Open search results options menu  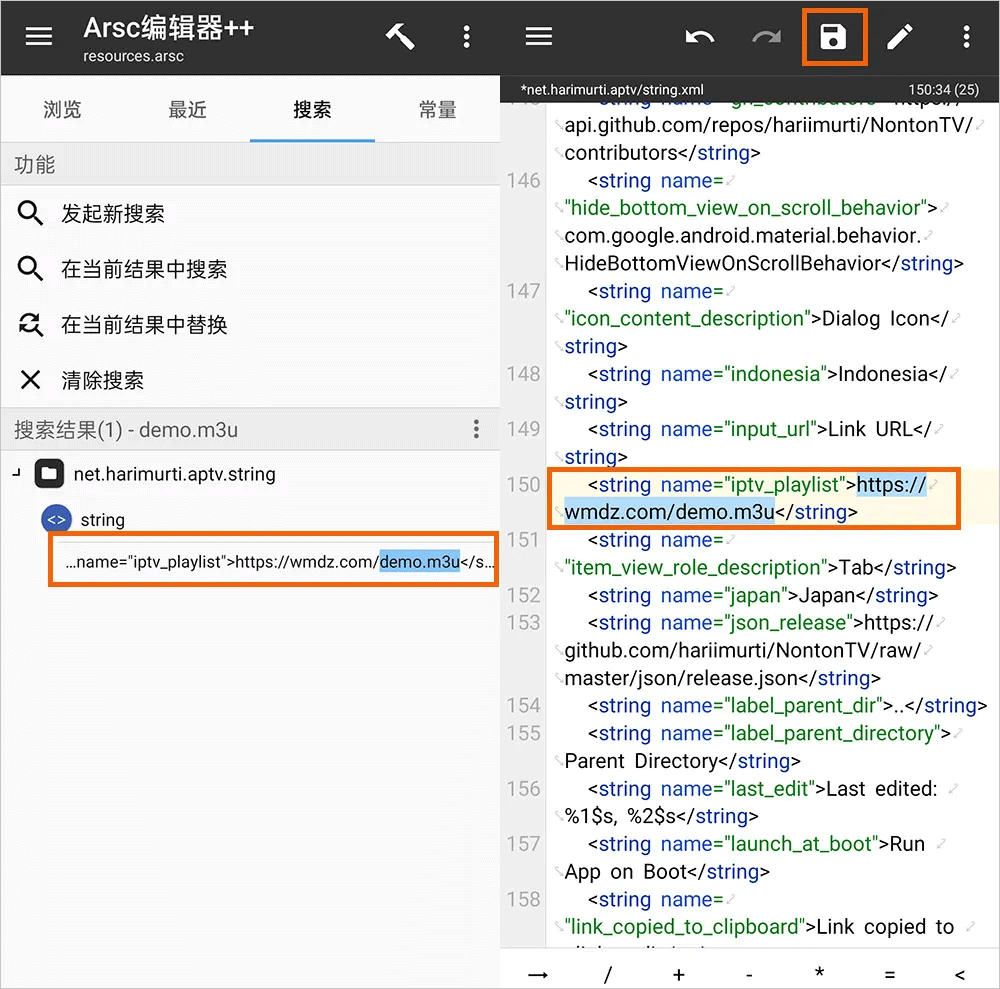[x=476, y=430]
